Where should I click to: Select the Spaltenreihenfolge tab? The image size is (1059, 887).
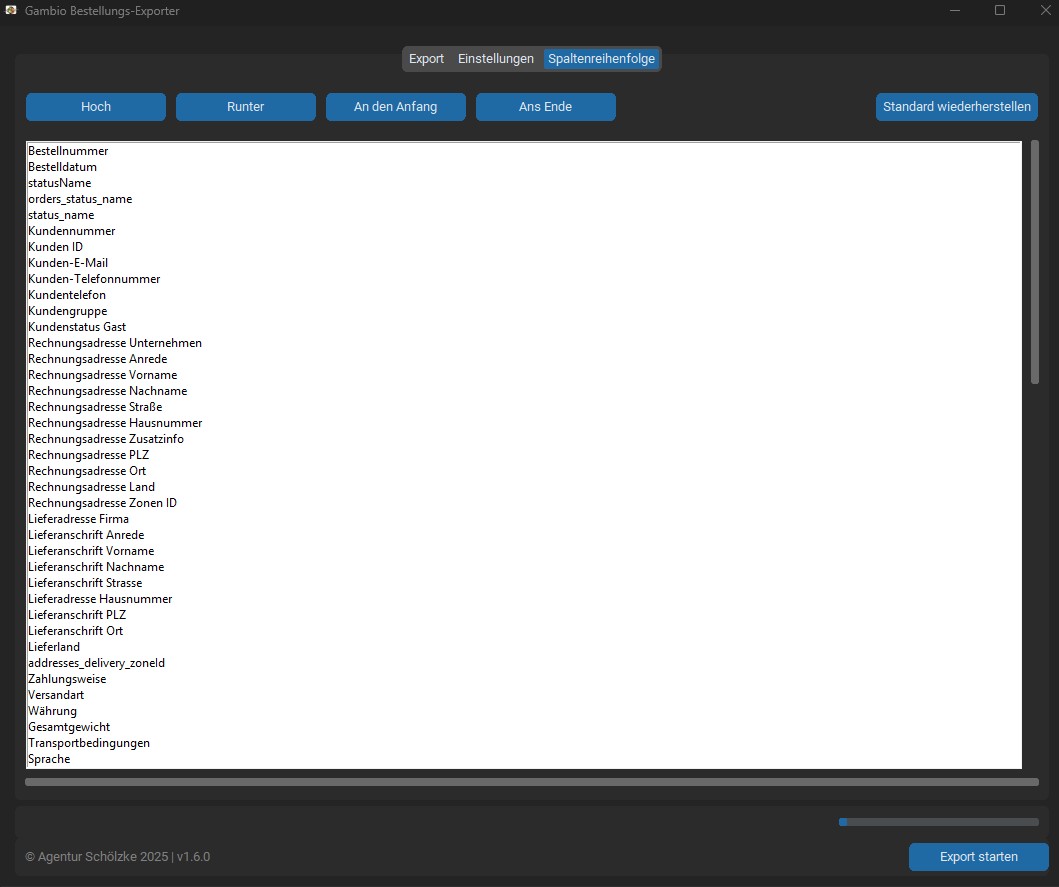[x=601, y=59]
